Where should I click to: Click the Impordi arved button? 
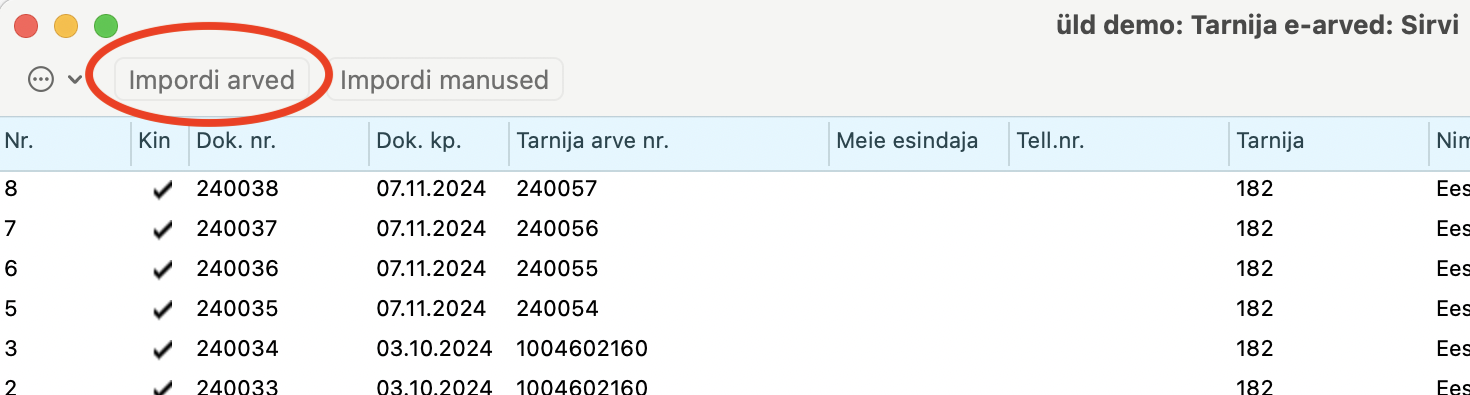(212, 80)
